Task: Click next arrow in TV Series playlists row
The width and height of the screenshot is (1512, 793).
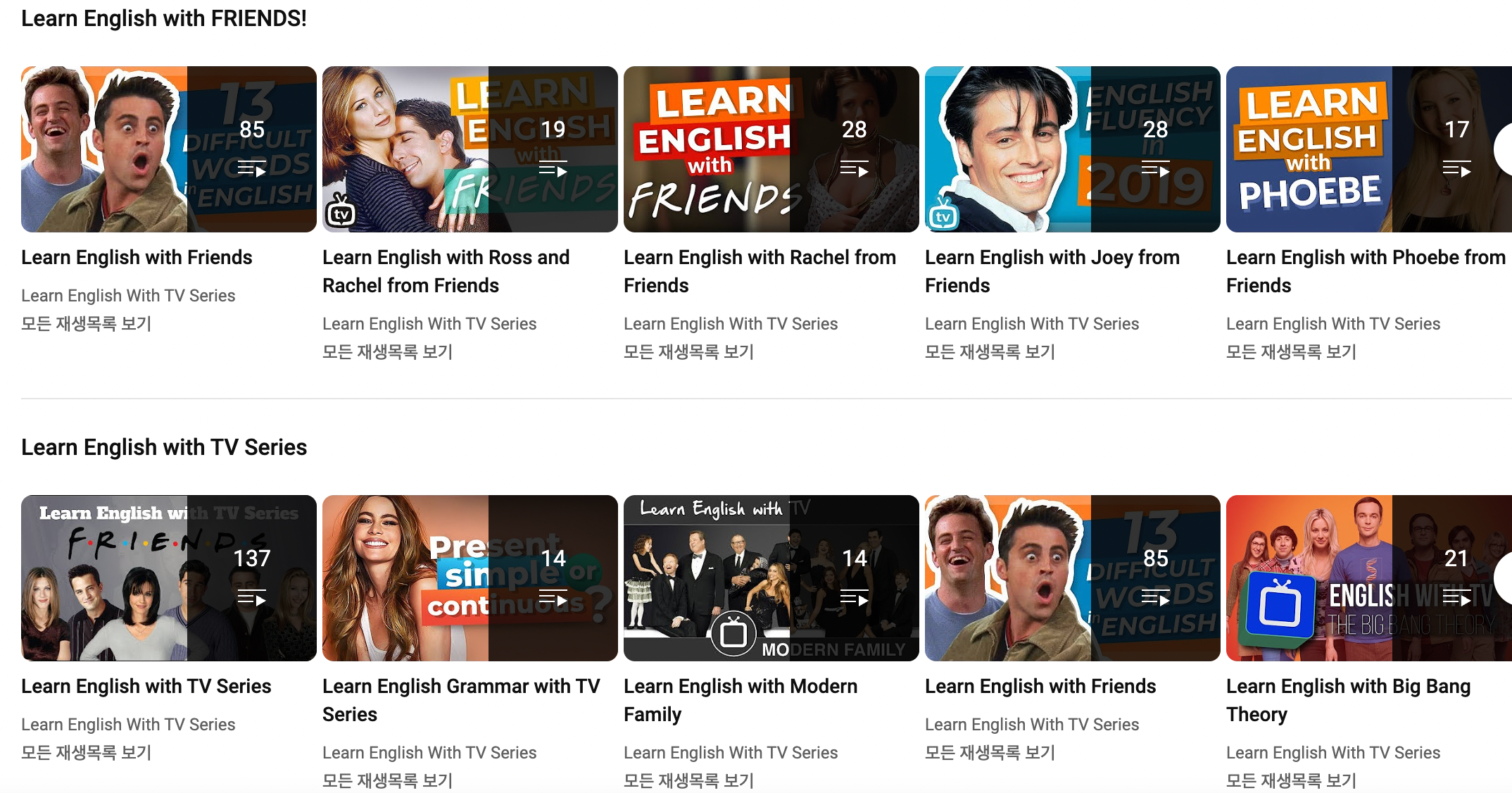Action: [x=1505, y=578]
